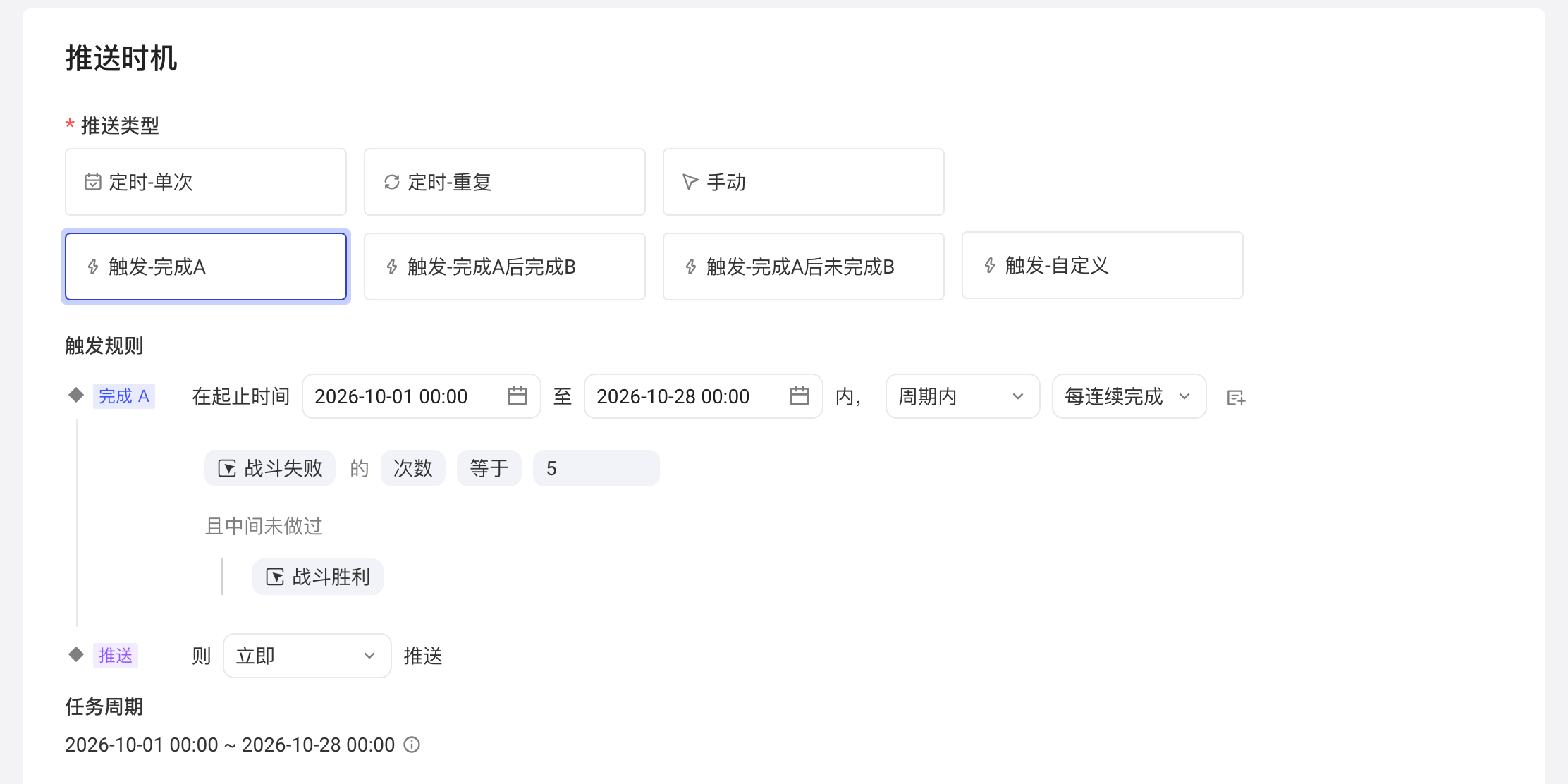
Task: Click the purple 推送 tag
Action: pos(116,656)
